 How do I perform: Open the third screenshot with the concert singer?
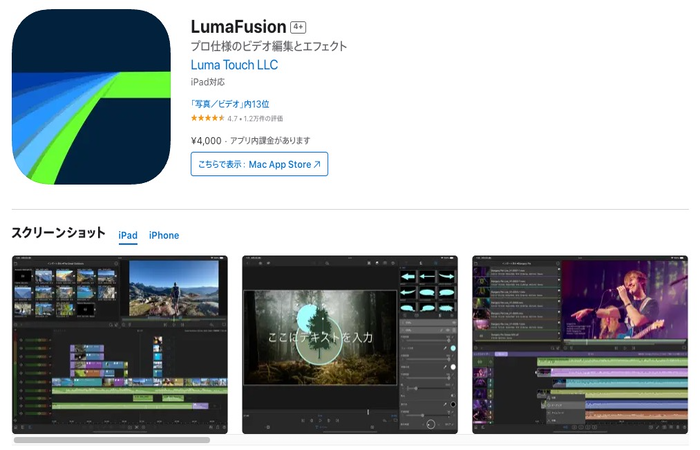579,344
